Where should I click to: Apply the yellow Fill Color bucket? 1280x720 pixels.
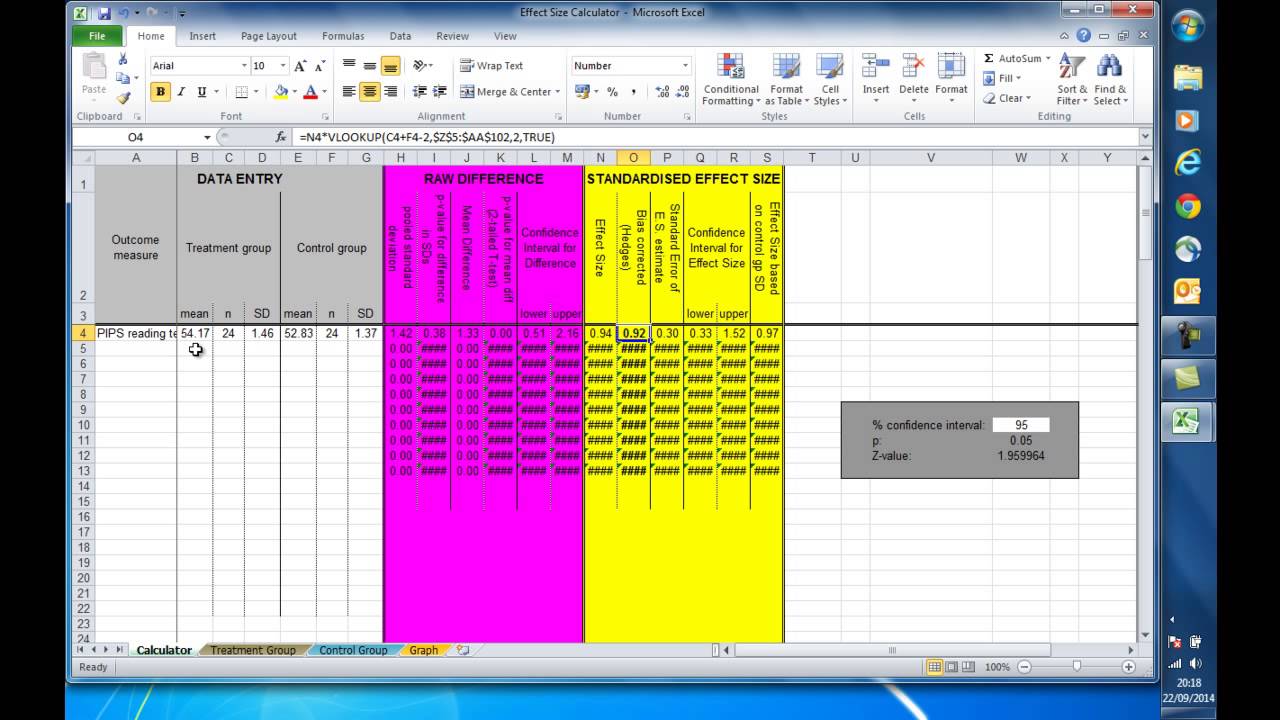(281, 92)
